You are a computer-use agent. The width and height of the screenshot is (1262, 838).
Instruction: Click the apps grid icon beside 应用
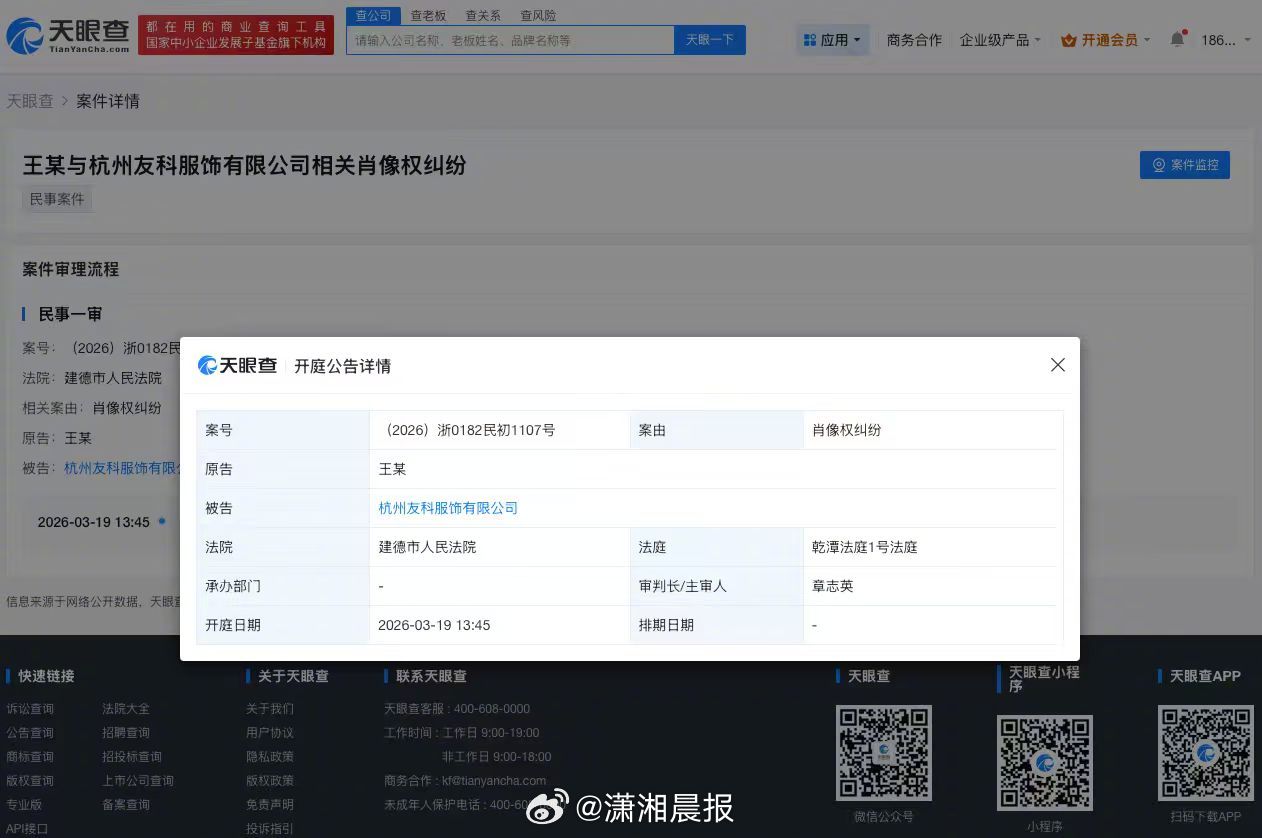808,39
